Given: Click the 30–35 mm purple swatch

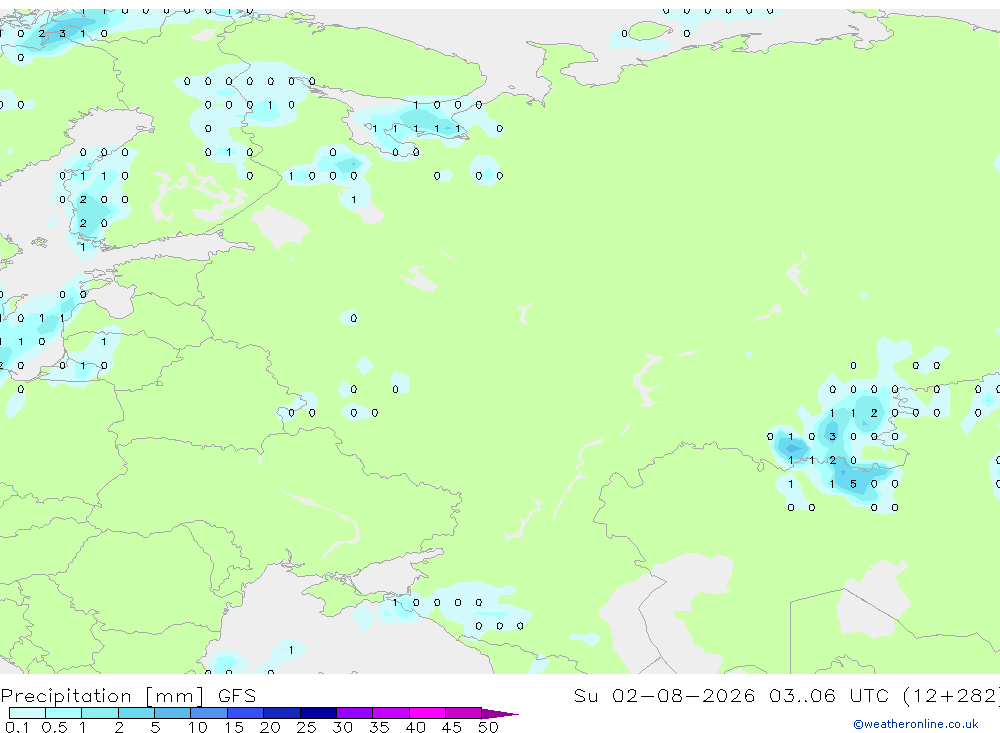Looking at the screenshot, I should click(355, 713).
